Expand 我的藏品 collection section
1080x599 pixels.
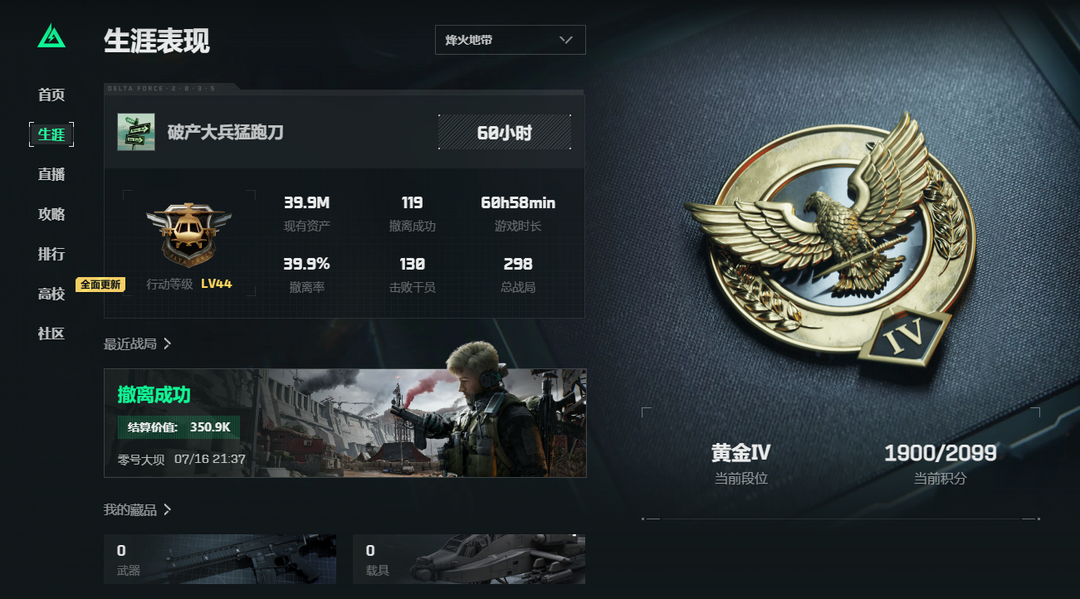(137, 509)
